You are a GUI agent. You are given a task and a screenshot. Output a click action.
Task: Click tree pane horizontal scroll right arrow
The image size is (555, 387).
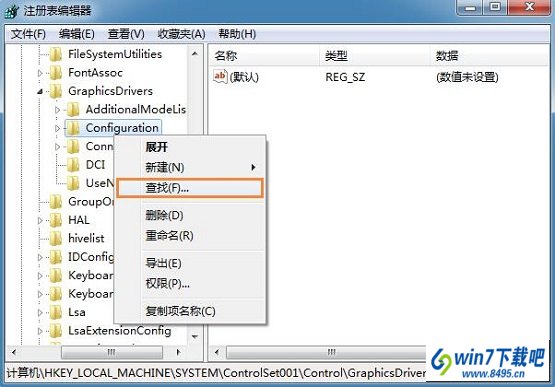point(178,352)
